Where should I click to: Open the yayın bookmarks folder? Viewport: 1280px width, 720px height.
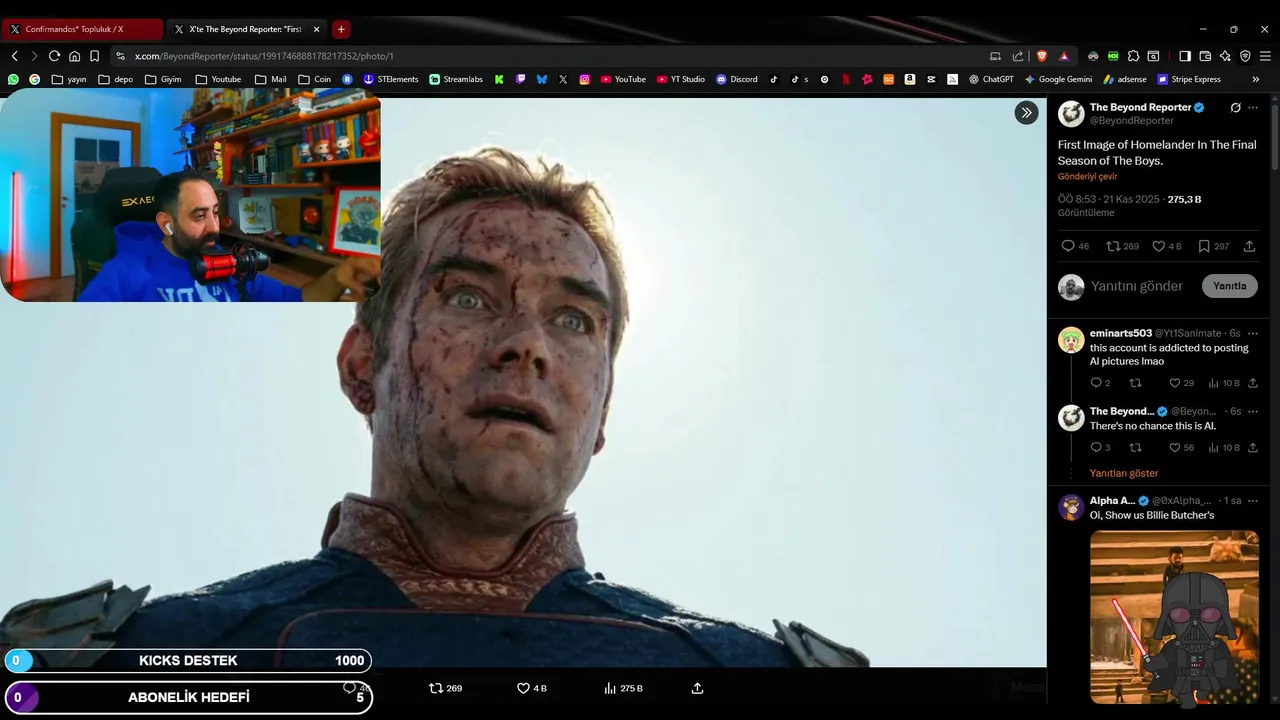click(69, 79)
